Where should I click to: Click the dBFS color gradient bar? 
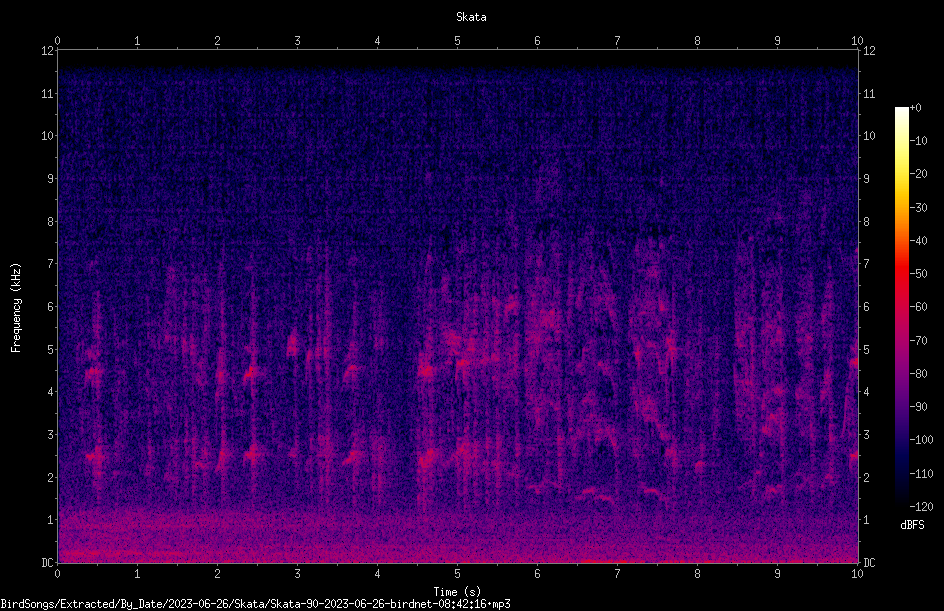tap(902, 307)
